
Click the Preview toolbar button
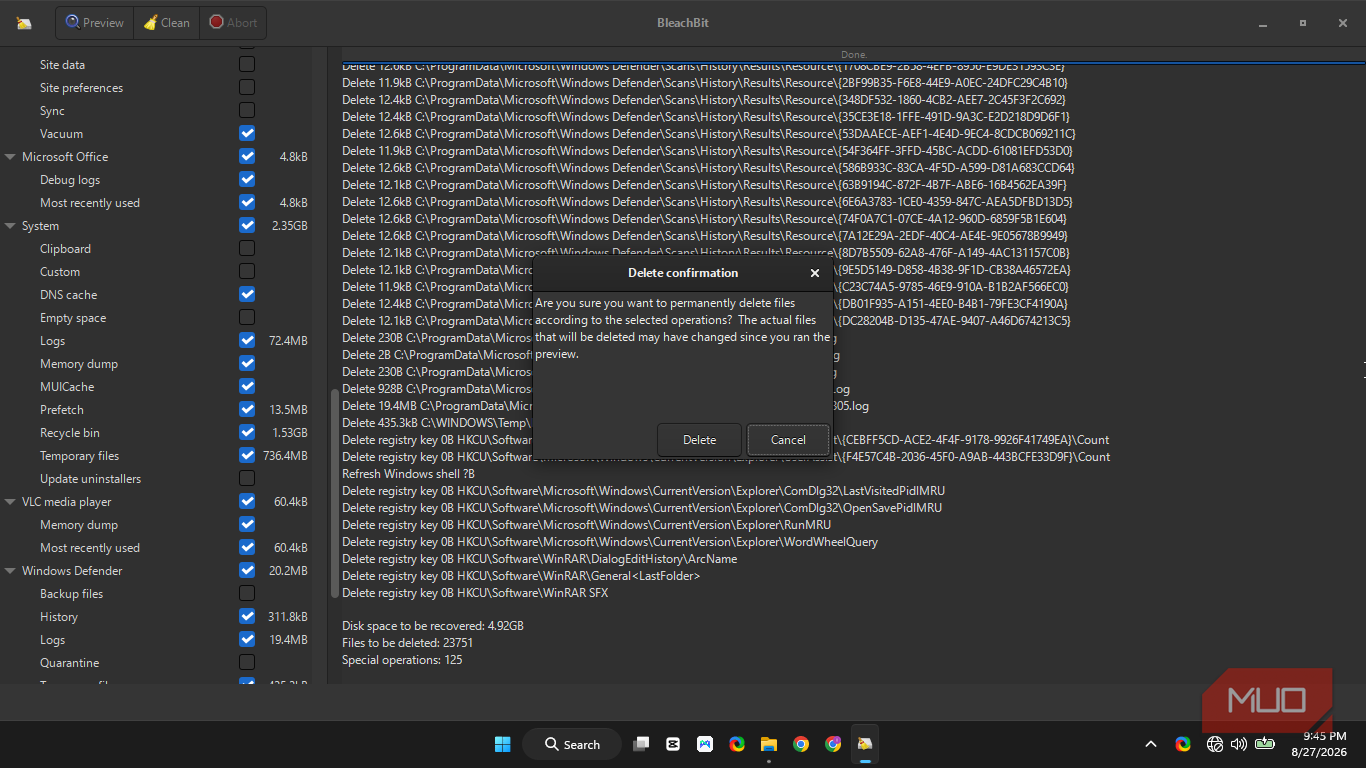coord(95,23)
